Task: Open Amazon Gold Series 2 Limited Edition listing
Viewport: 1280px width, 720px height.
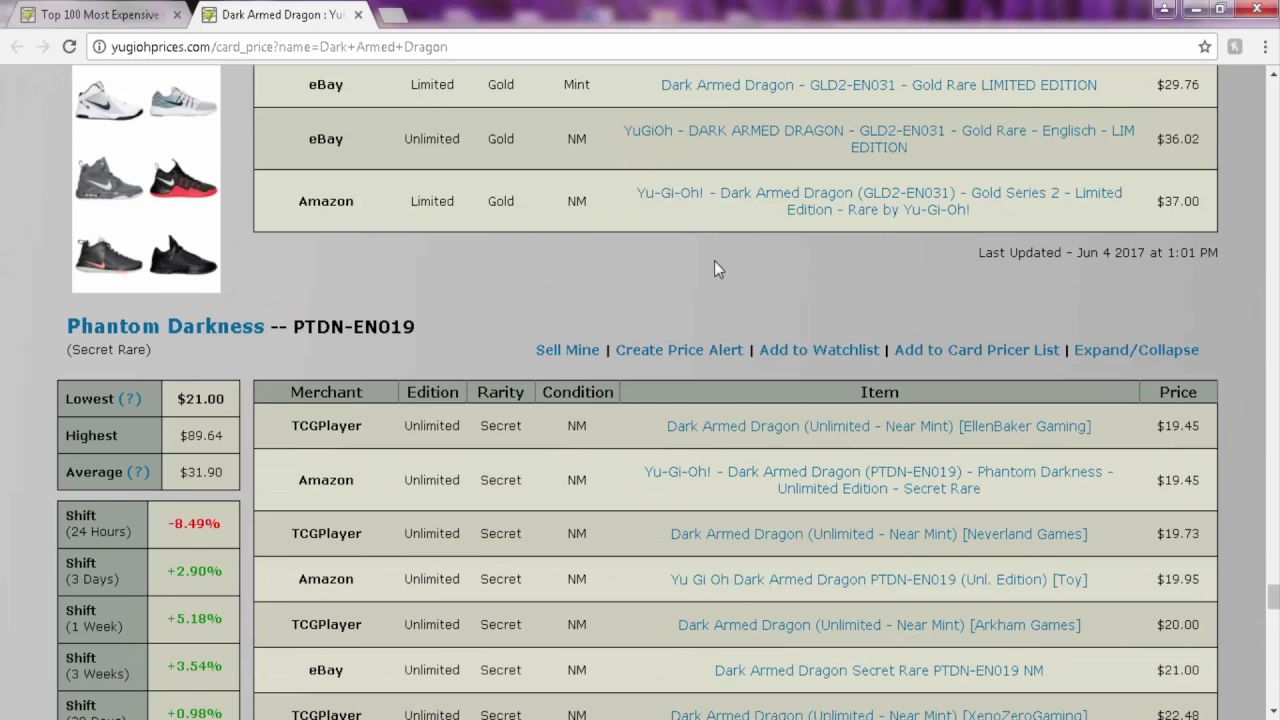Action: (879, 201)
